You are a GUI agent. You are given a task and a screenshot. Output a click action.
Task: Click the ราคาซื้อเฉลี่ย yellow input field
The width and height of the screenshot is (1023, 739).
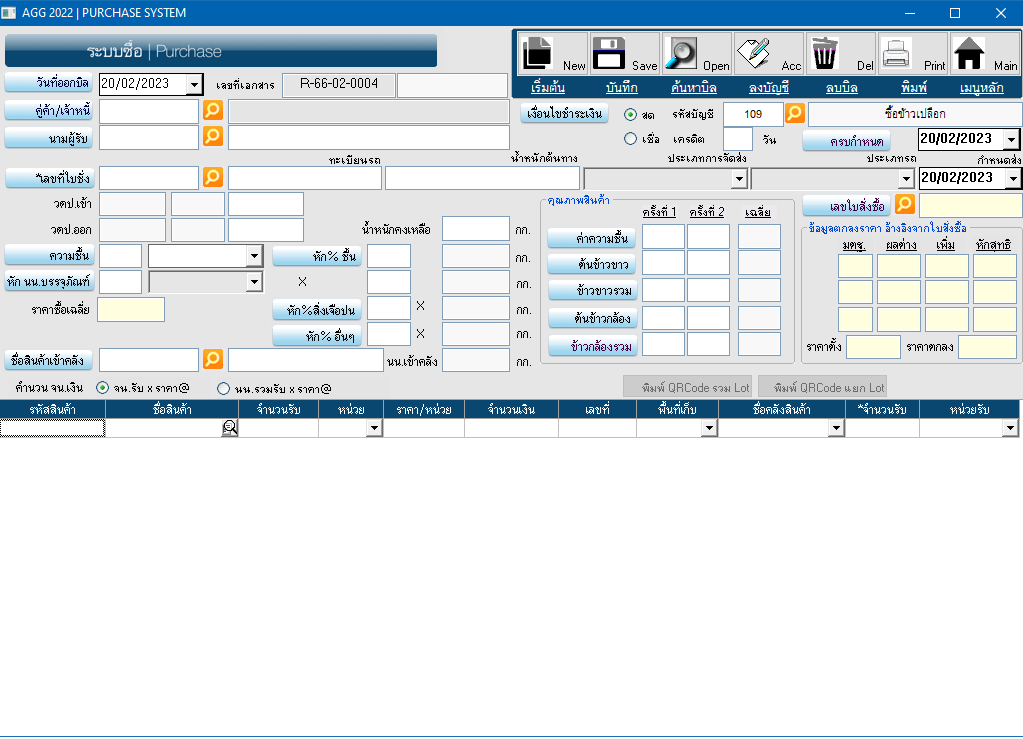click(131, 310)
